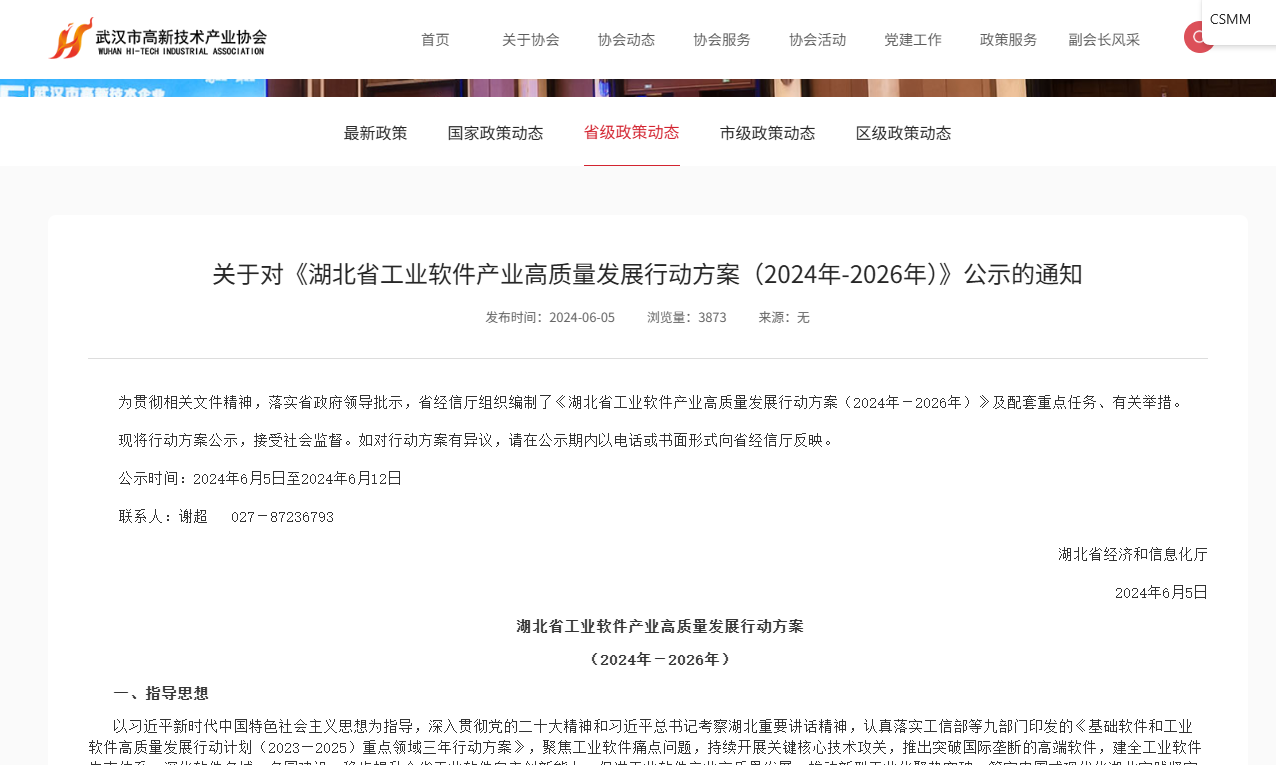Click the 发布时间 2024-06-05 text
This screenshot has height=765, width=1276.
(549, 317)
